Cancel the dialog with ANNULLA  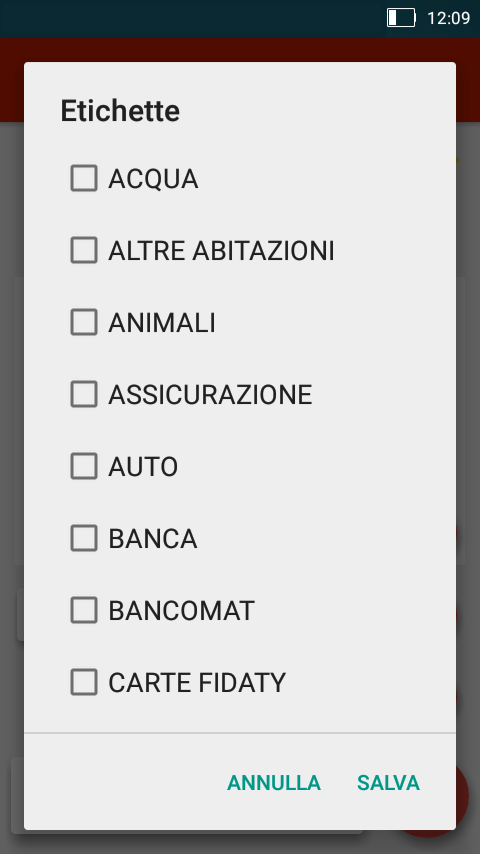tap(274, 783)
